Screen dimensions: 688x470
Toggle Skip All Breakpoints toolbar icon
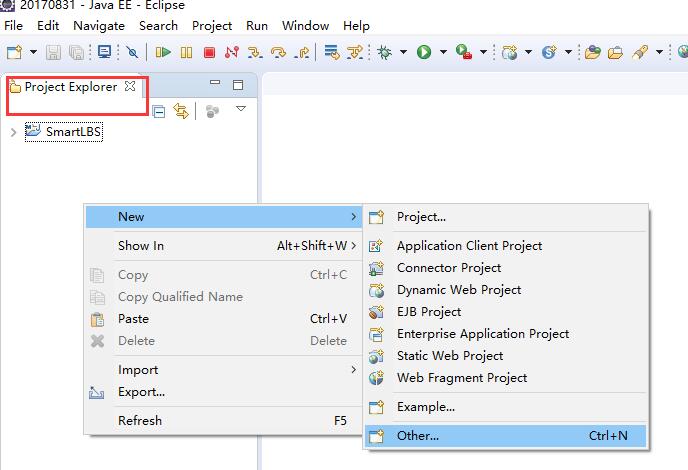[x=132, y=53]
